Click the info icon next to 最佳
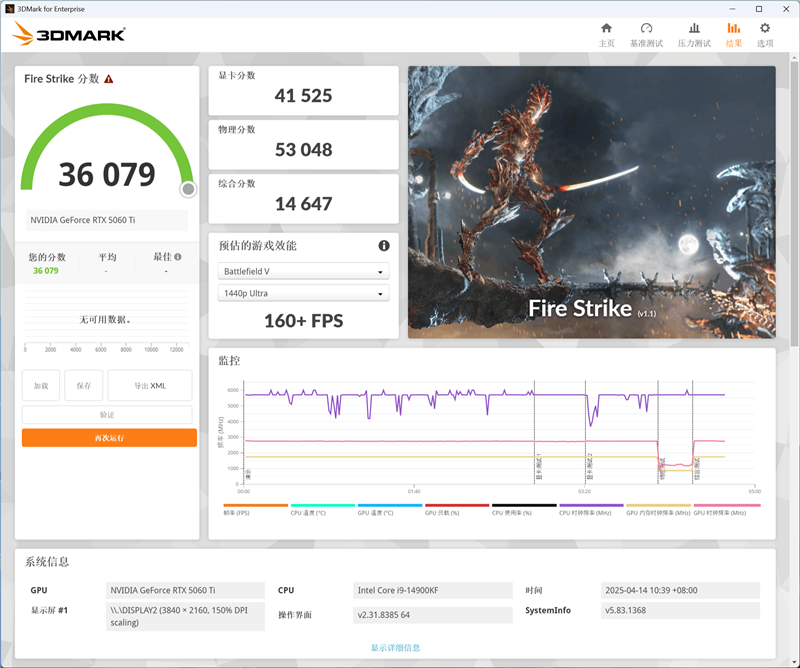This screenshot has height=668, width=800. [178, 257]
